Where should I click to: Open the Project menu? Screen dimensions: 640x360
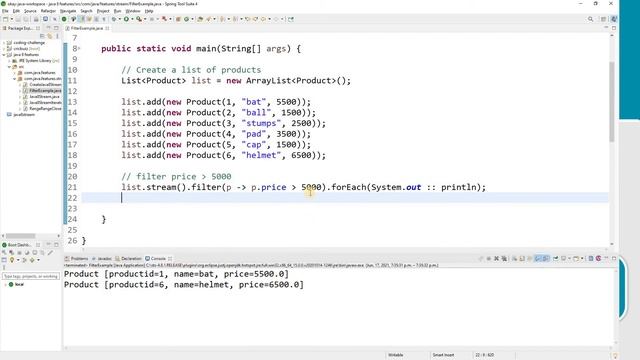pyautogui.click(x=103, y=11)
